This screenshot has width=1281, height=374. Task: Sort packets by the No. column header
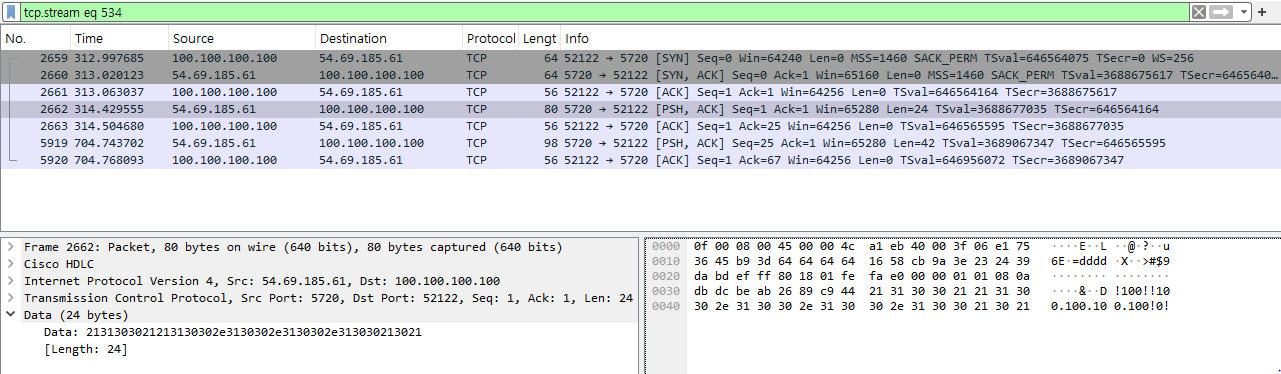pos(35,39)
